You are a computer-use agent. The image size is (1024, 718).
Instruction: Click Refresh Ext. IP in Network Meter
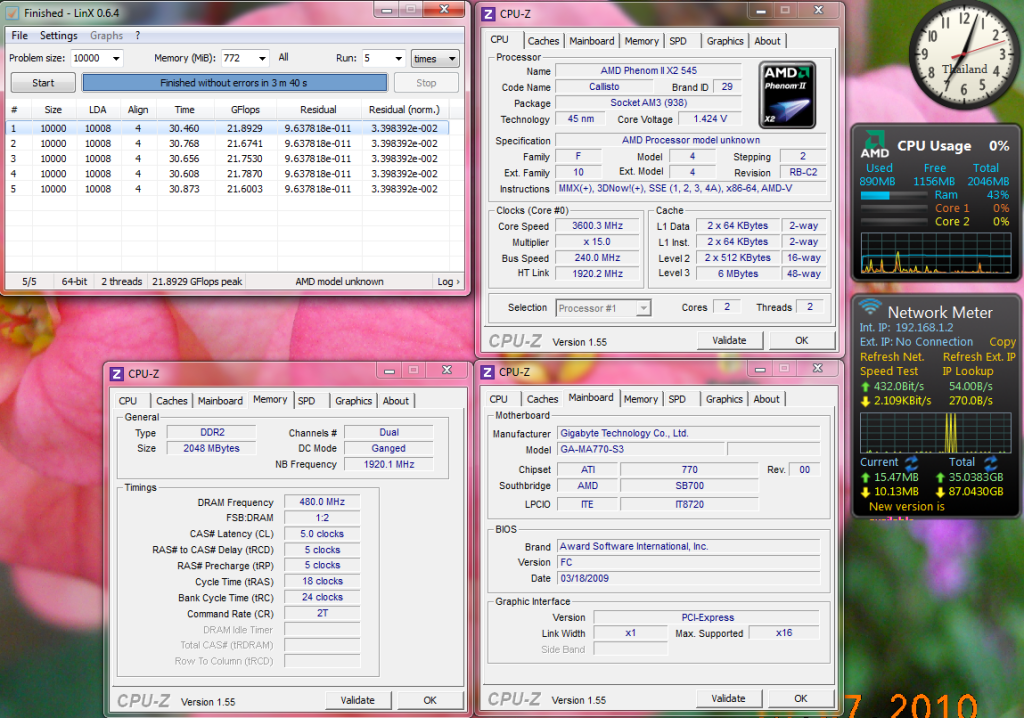click(979, 357)
